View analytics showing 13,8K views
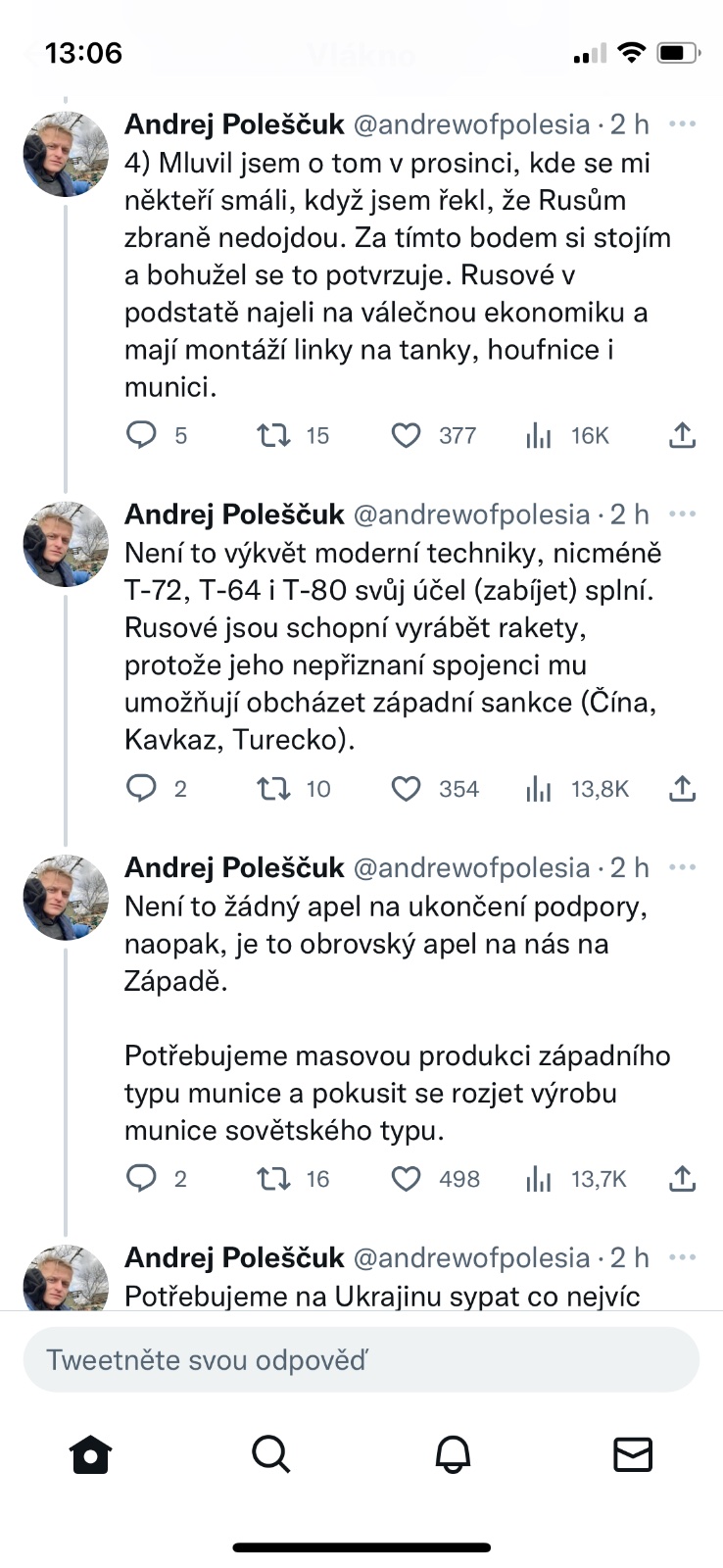Screen dimensions: 723x1568 coord(539,789)
